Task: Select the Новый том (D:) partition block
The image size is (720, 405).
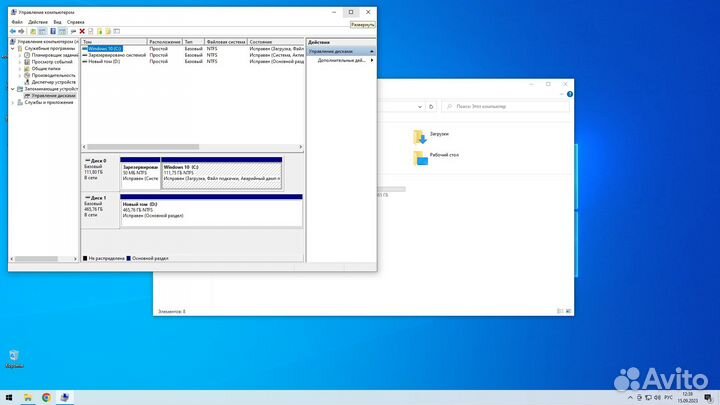Action: coord(211,210)
